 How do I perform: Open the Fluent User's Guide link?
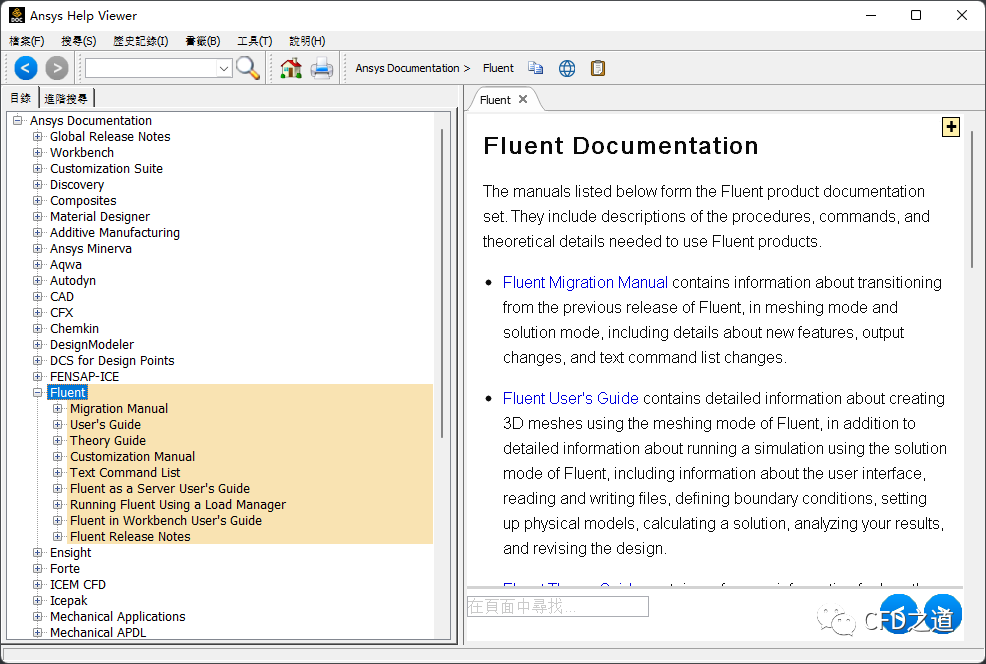click(570, 399)
